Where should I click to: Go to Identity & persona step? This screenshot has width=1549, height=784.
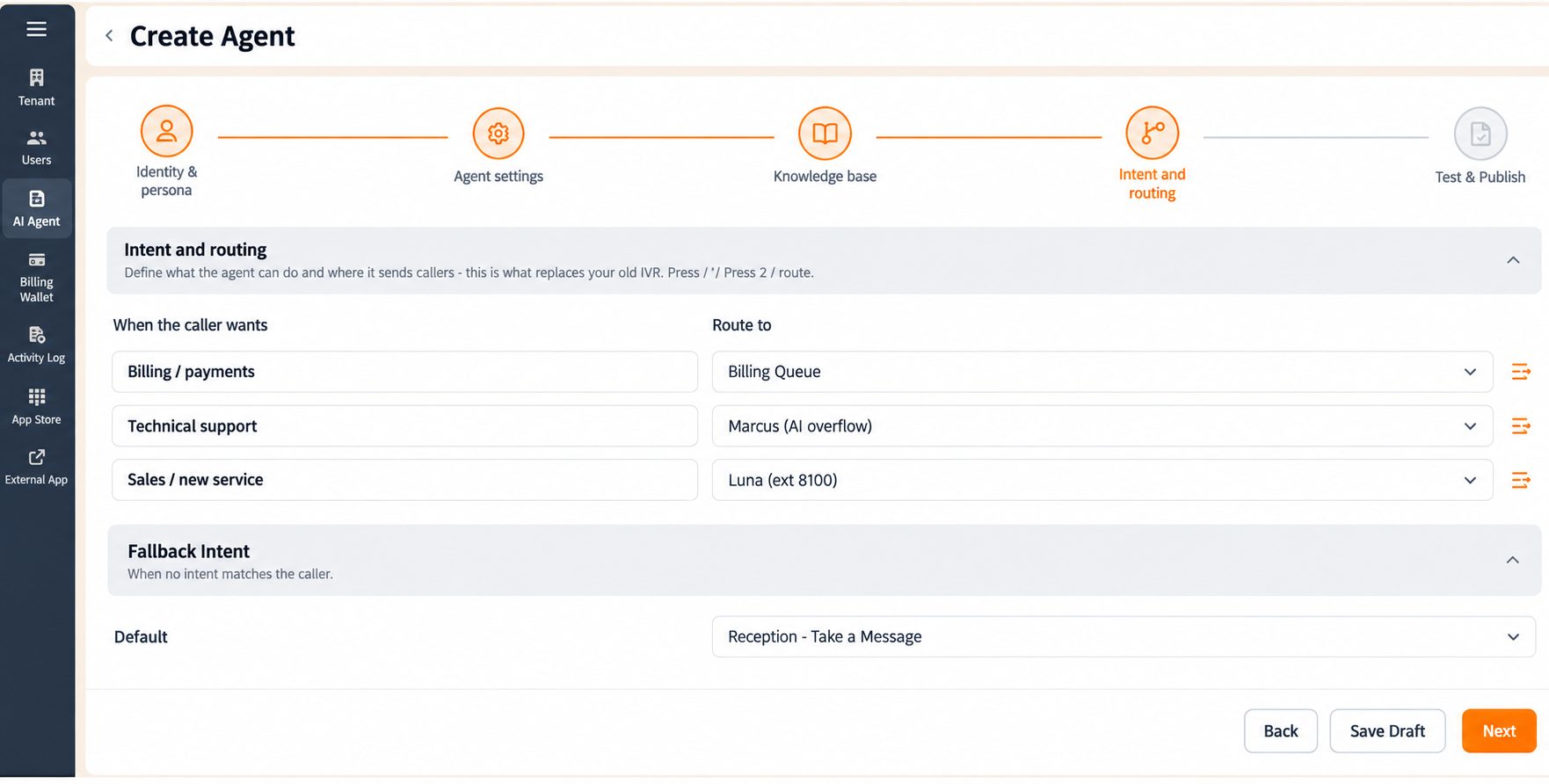pyautogui.click(x=166, y=132)
